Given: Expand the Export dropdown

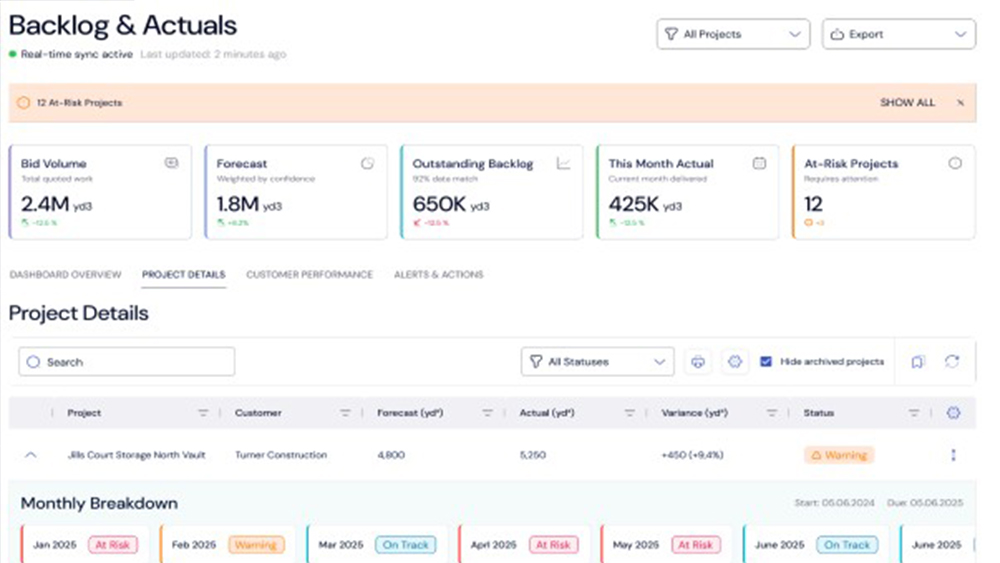Looking at the screenshot, I should pos(898,34).
